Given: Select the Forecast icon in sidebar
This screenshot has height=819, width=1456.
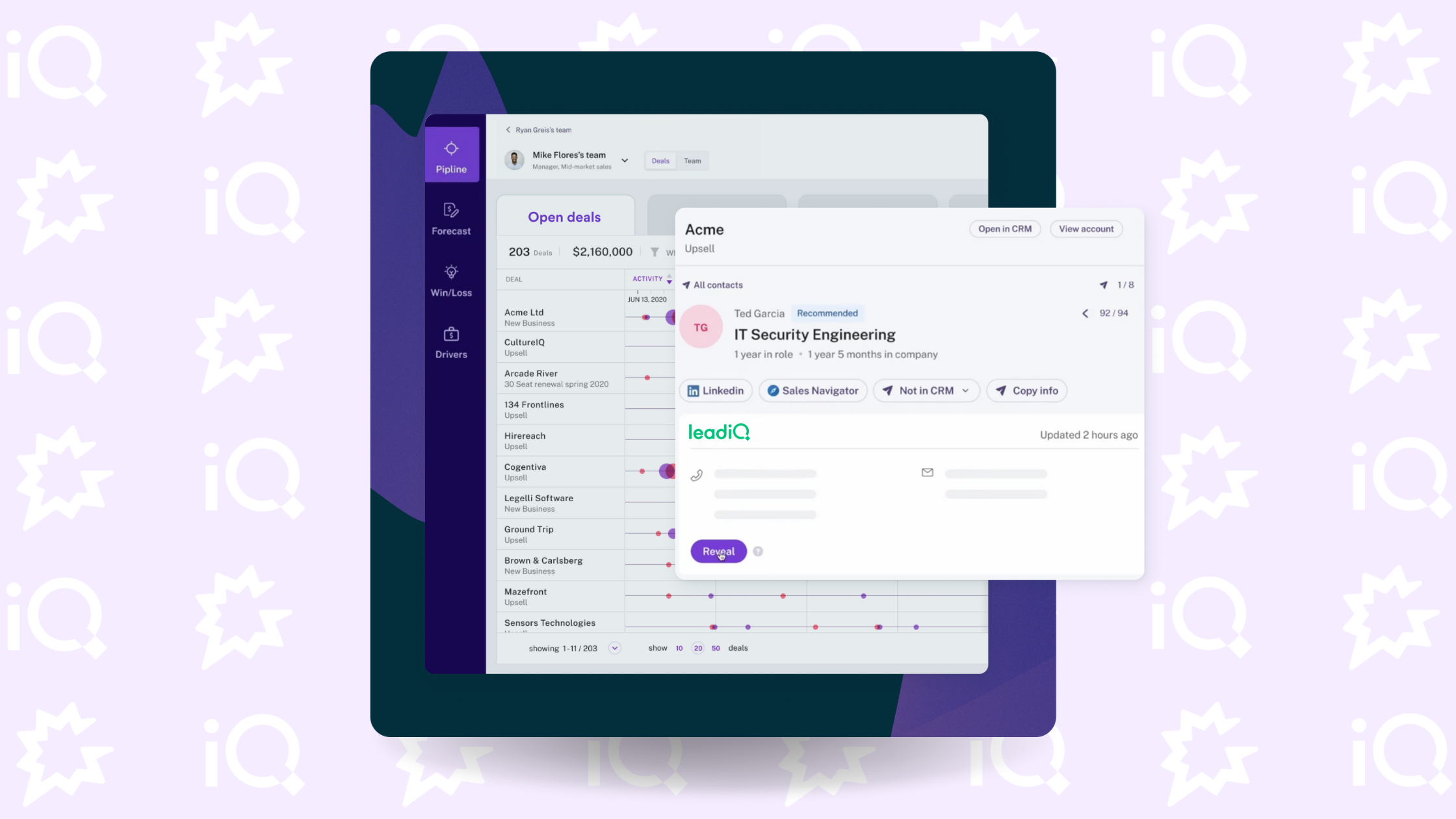Looking at the screenshot, I should tap(452, 211).
